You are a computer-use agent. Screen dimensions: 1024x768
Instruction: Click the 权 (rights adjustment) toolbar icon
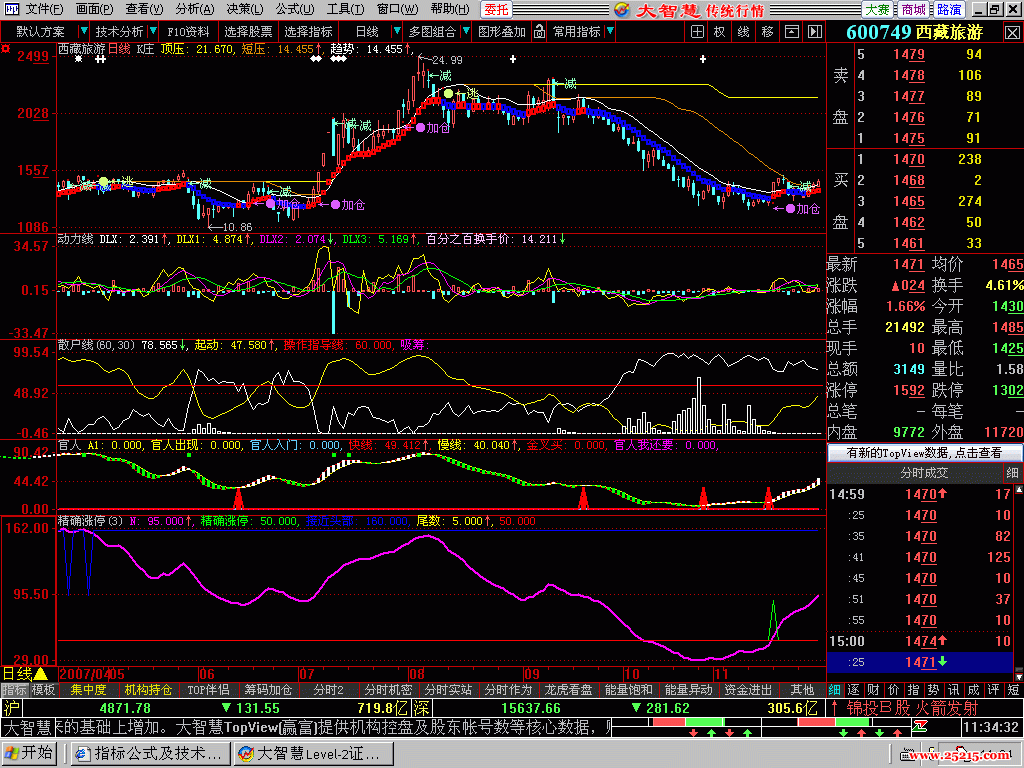click(x=719, y=31)
